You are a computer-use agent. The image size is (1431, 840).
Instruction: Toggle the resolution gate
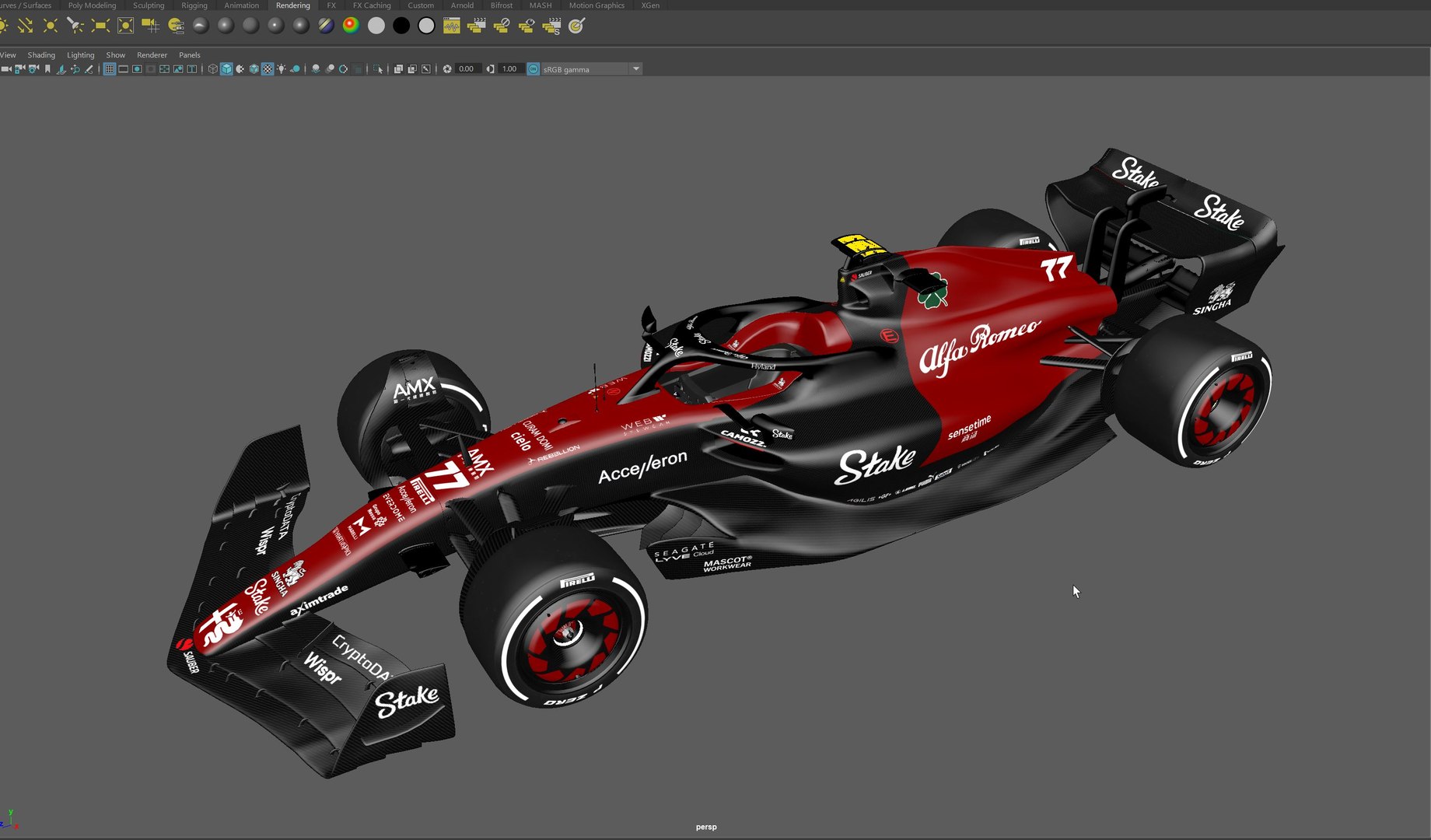click(137, 69)
